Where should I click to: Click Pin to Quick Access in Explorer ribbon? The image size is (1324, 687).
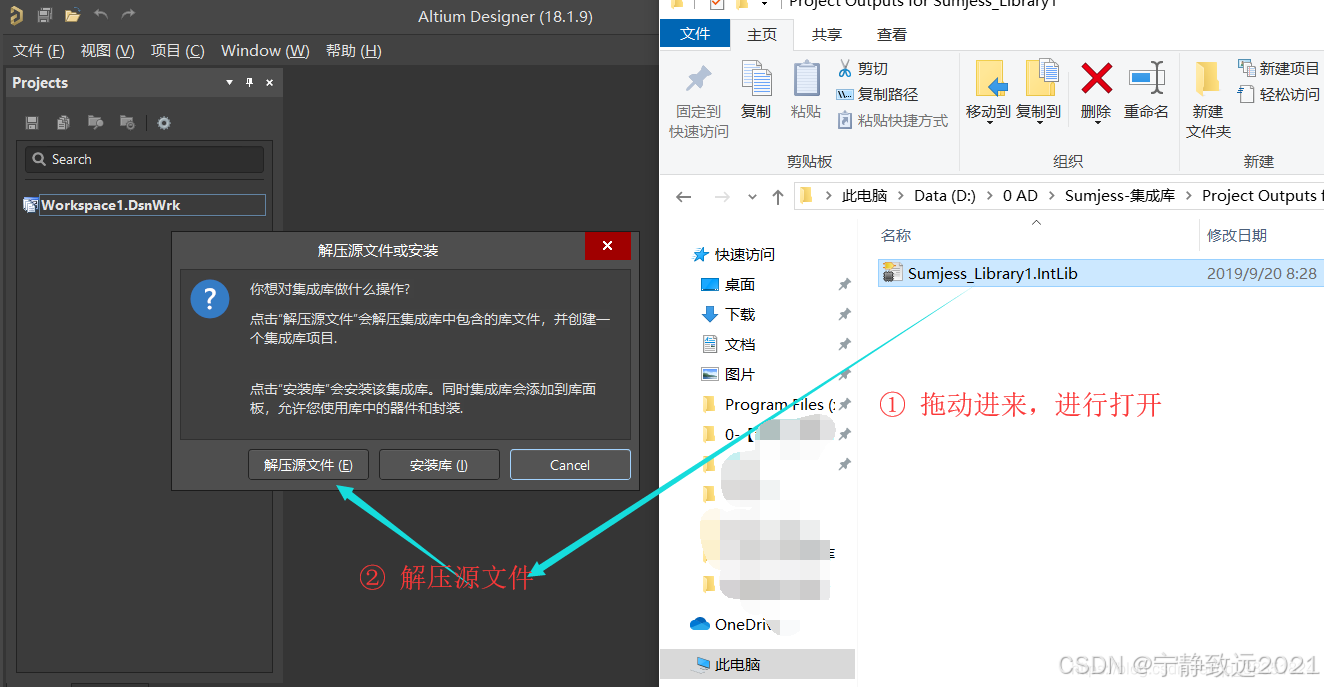pyautogui.click(x=698, y=101)
